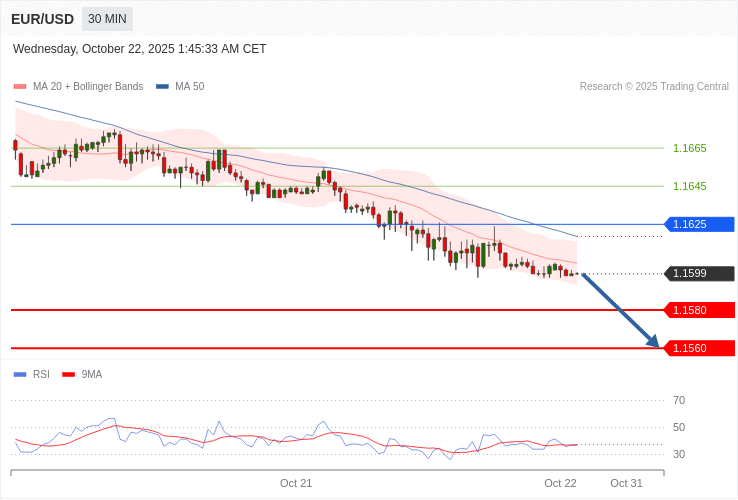This screenshot has height=500, width=738.
Task: Toggle the MA 50 legend label
Action: click(189, 87)
